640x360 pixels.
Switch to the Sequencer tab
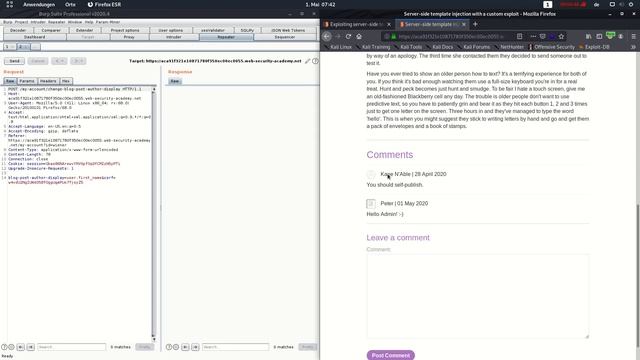(284, 37)
